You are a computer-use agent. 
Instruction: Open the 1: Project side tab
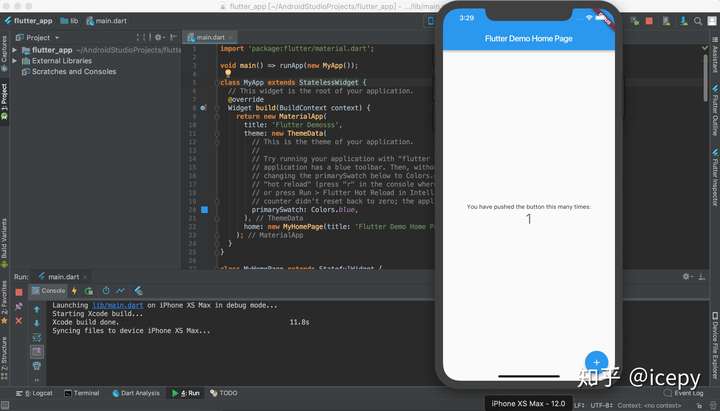coord(4,101)
